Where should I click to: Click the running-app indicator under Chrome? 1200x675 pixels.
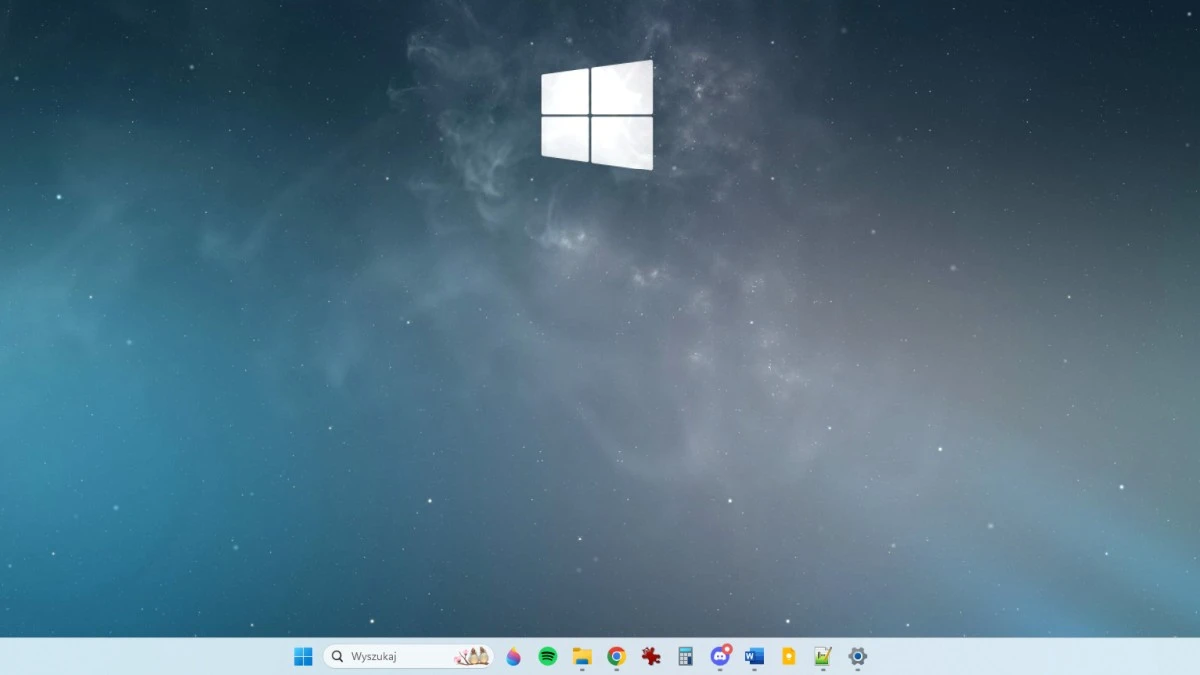[616, 669]
